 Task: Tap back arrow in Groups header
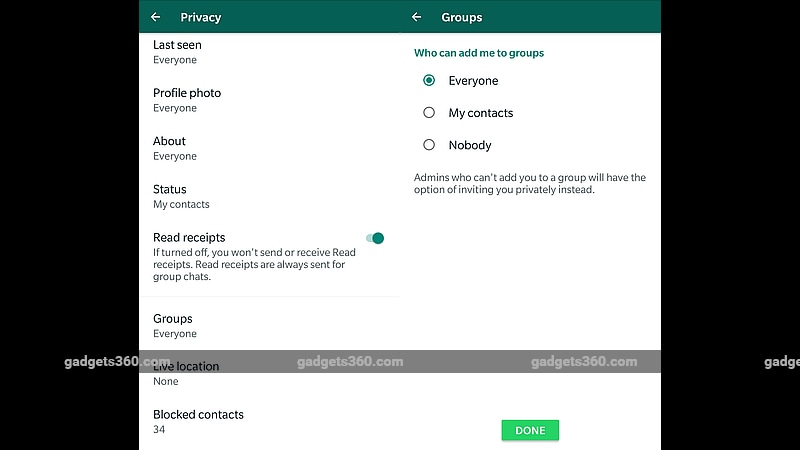pos(417,17)
